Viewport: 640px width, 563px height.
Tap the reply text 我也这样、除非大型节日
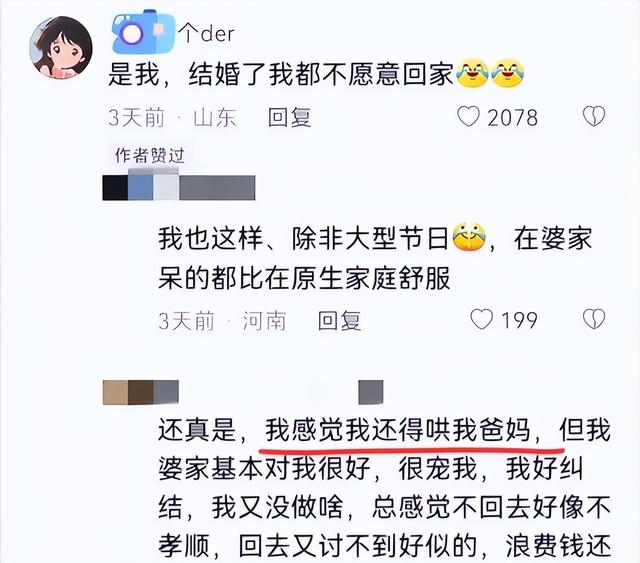coord(304,238)
